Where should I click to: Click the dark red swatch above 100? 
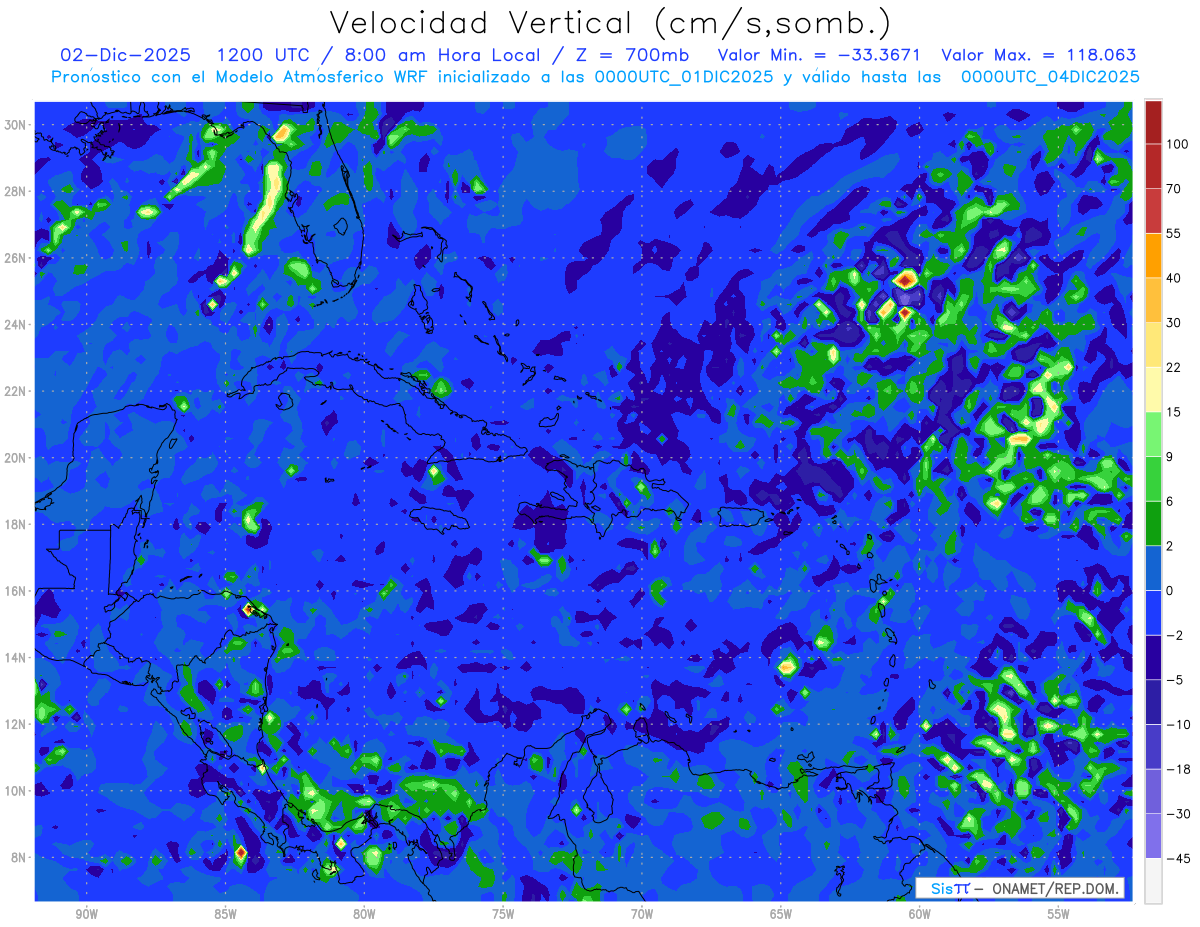1153,122
